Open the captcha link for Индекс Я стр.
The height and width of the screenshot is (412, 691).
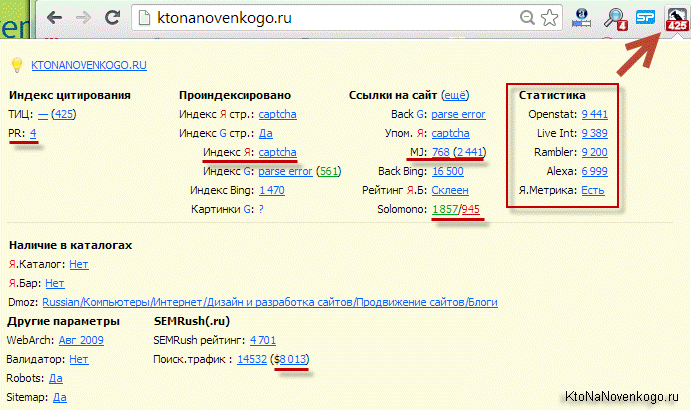point(277,115)
